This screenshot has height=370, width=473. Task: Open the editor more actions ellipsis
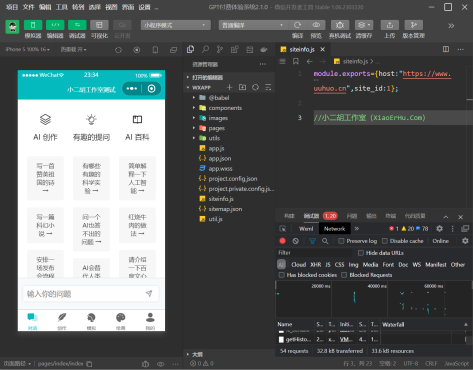coord(461,49)
